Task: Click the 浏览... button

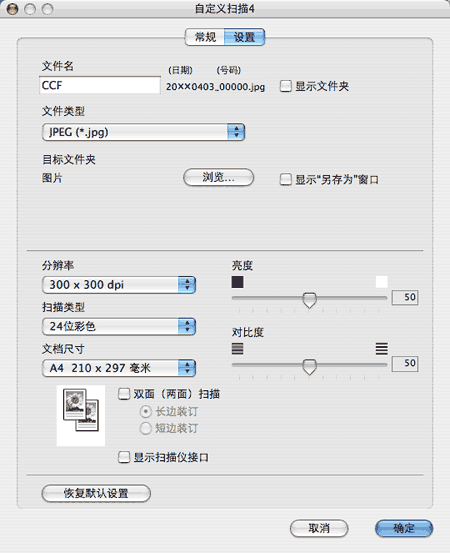Action: pos(218,177)
